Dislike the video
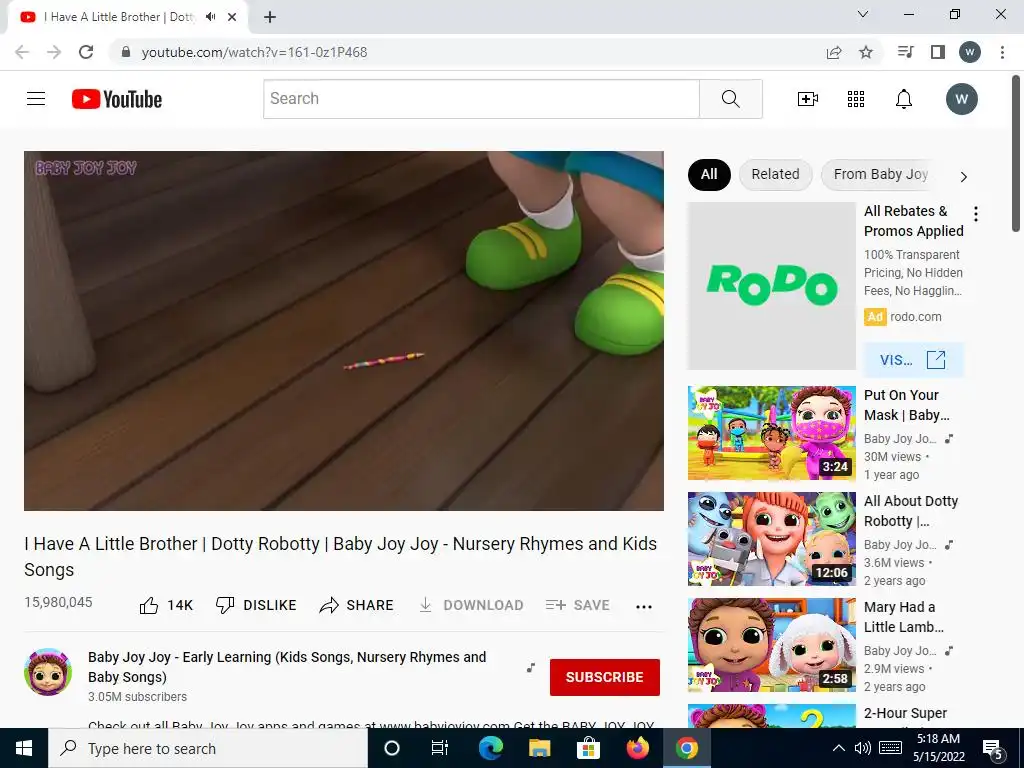This screenshot has width=1024, height=768. click(x=256, y=605)
